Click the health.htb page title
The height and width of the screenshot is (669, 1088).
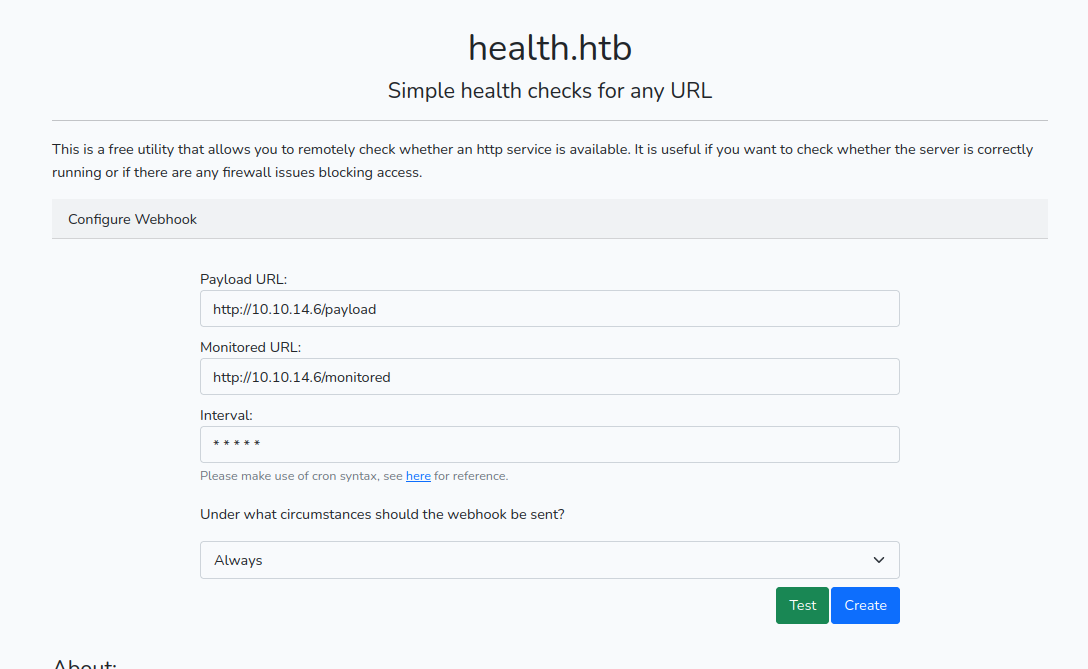[x=549, y=47]
